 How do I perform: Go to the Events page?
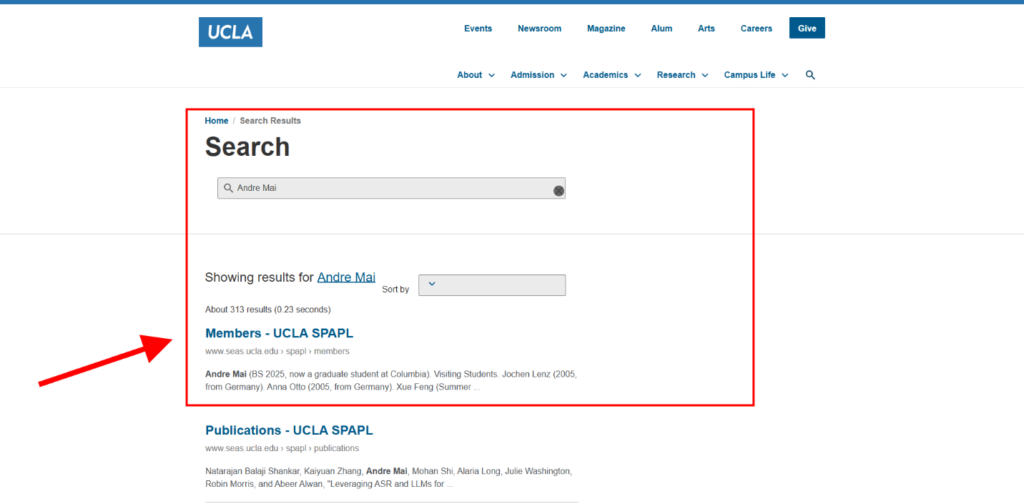coord(478,29)
